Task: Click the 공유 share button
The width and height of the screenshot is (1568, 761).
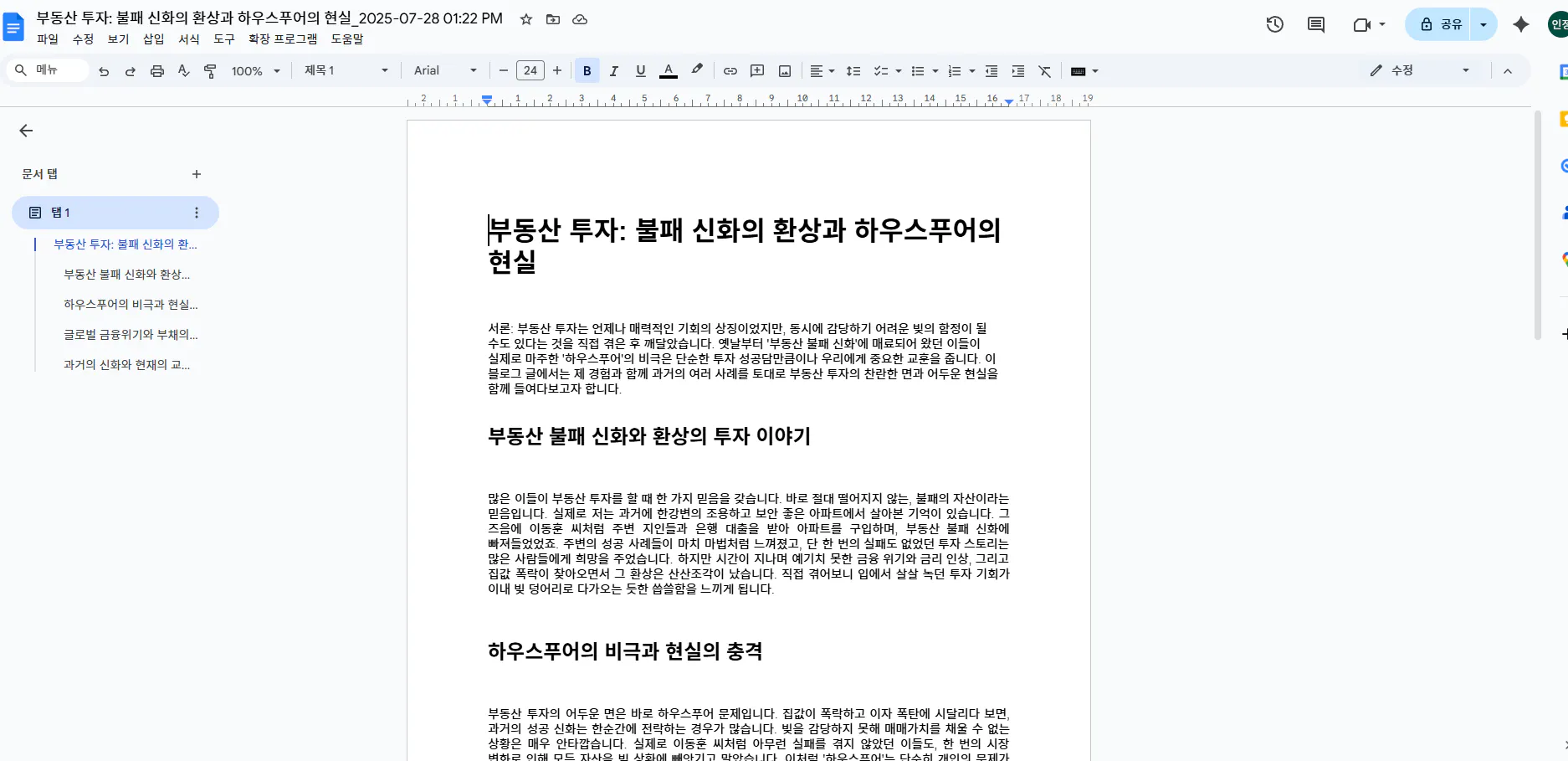Action: pyautogui.click(x=1447, y=24)
